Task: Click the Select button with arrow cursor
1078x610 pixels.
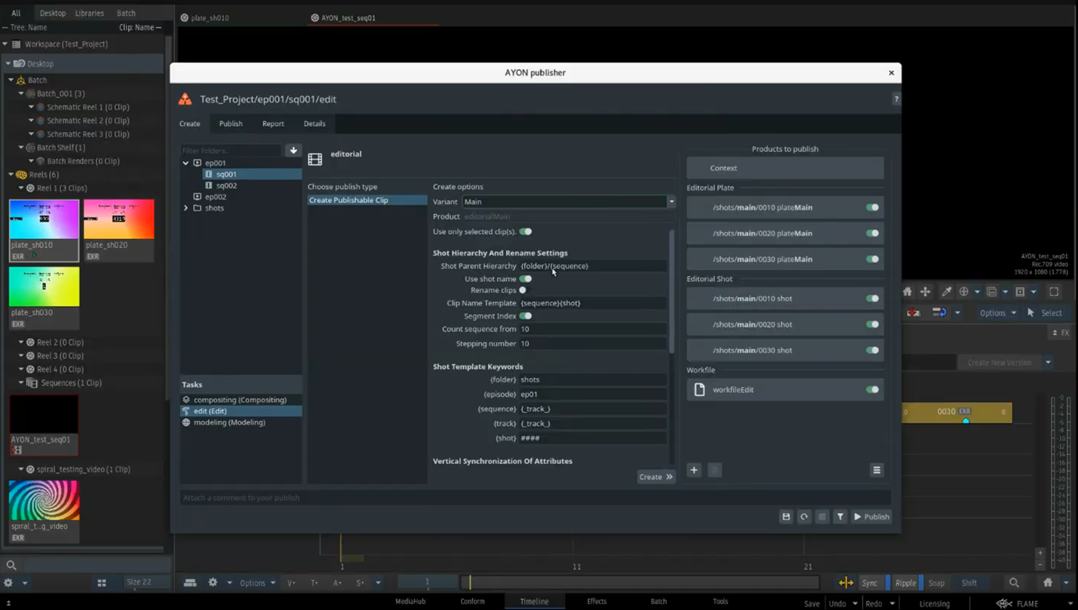Action: [x=1045, y=313]
